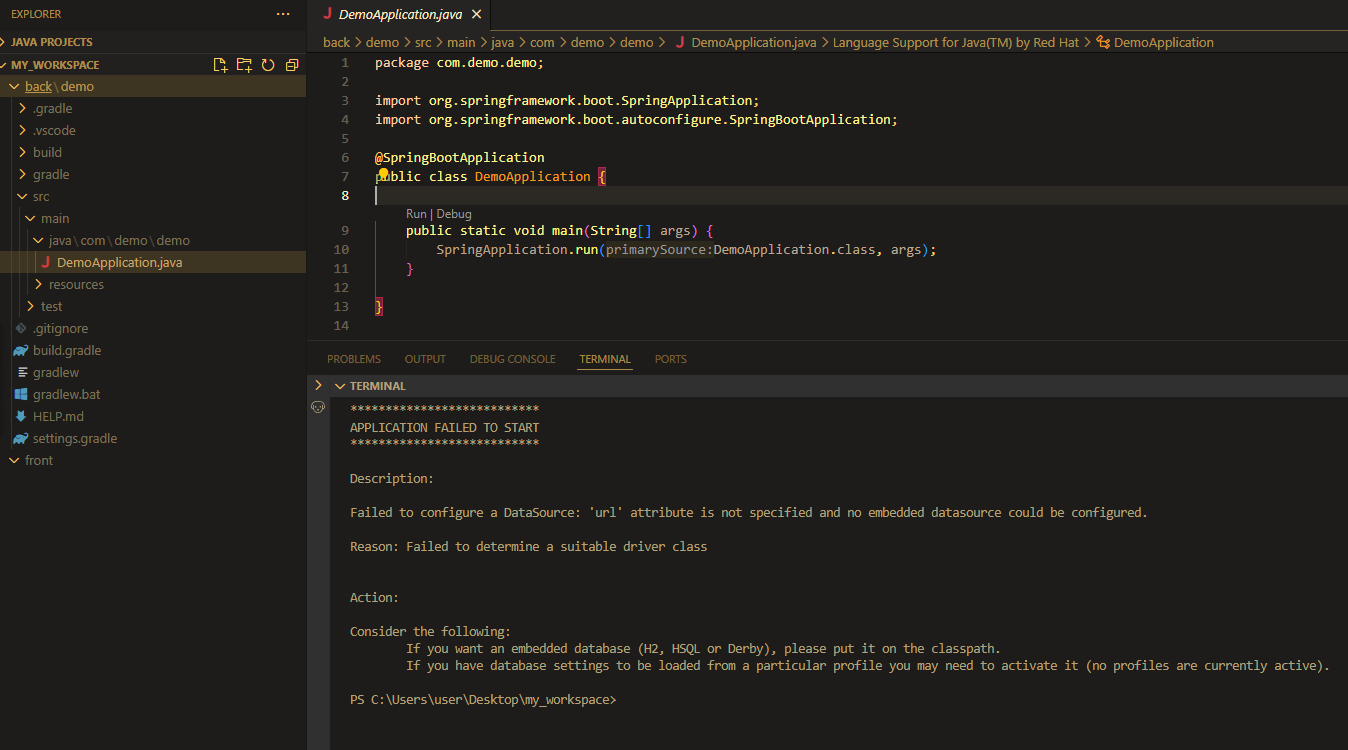Viewport: 1348px width, 750px height.
Task: Expand the resources folder
Action: [39, 285]
